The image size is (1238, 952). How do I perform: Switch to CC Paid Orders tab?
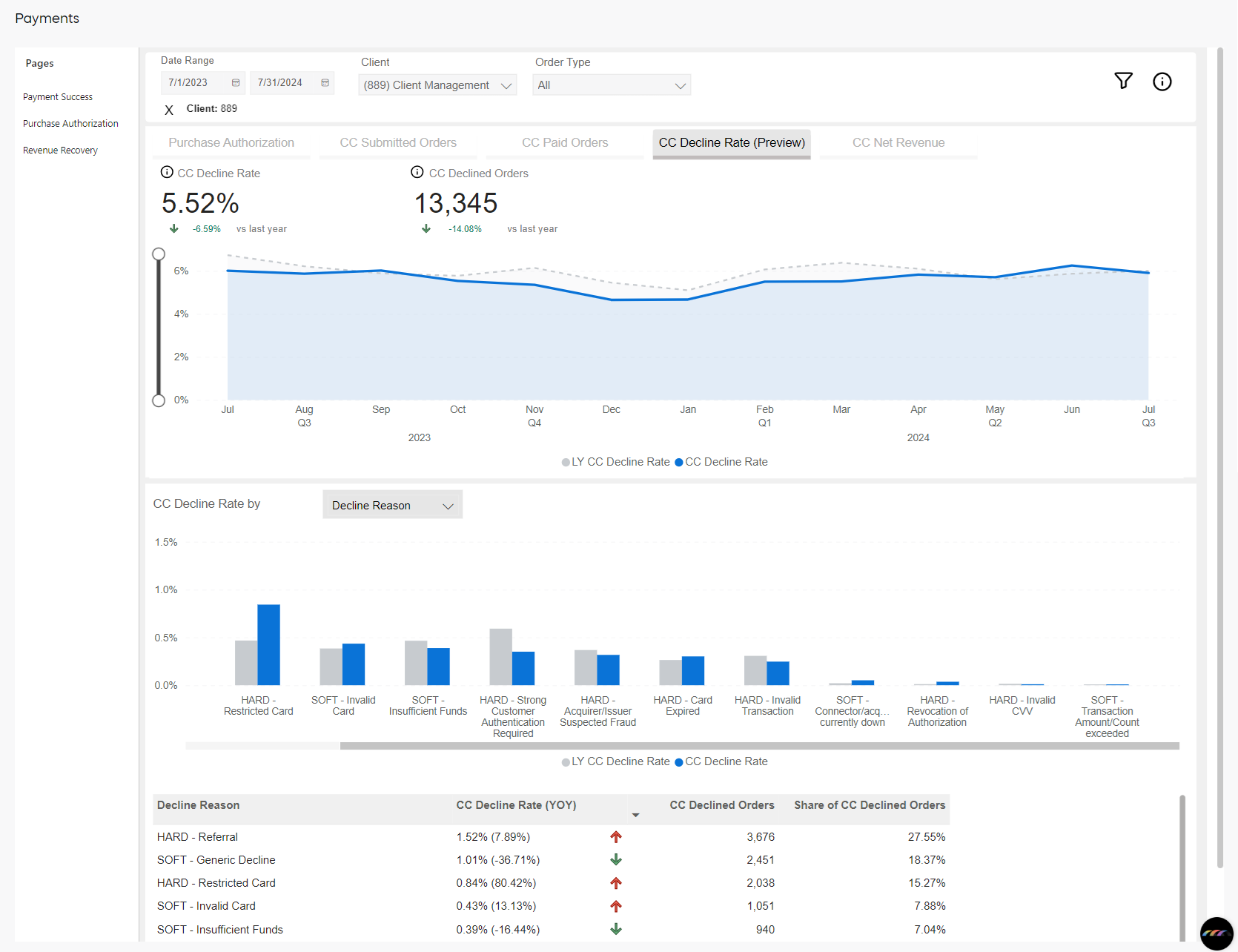[x=565, y=143]
